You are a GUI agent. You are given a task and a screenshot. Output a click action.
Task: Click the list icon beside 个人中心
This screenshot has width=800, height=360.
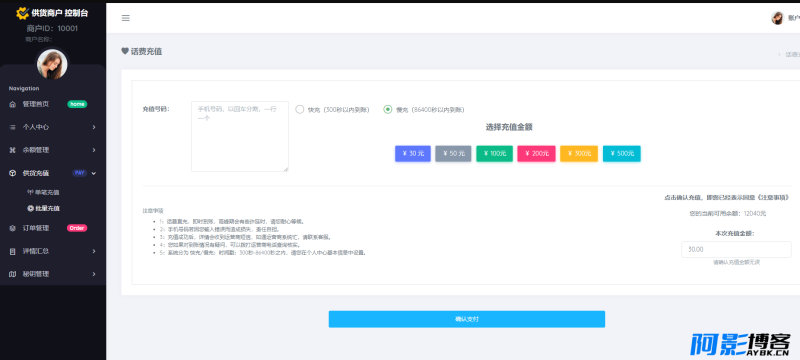click(x=13, y=127)
